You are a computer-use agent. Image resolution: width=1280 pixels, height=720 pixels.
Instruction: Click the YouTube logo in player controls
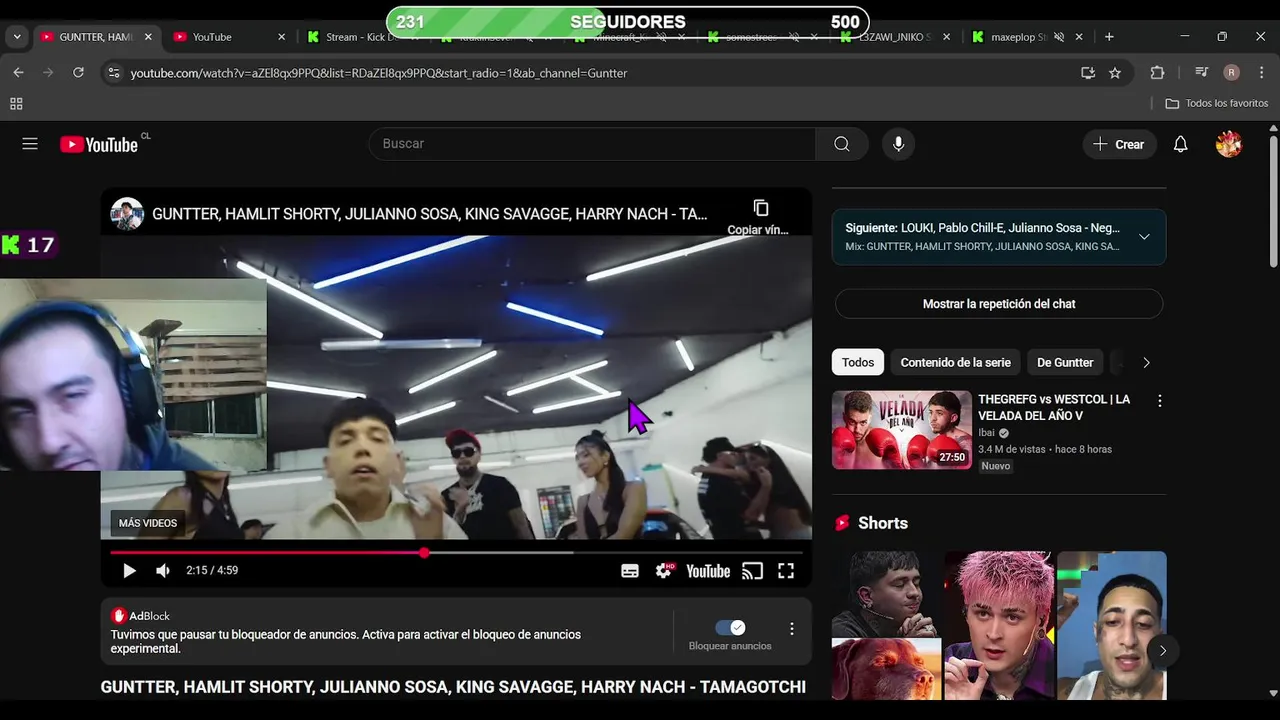point(708,571)
